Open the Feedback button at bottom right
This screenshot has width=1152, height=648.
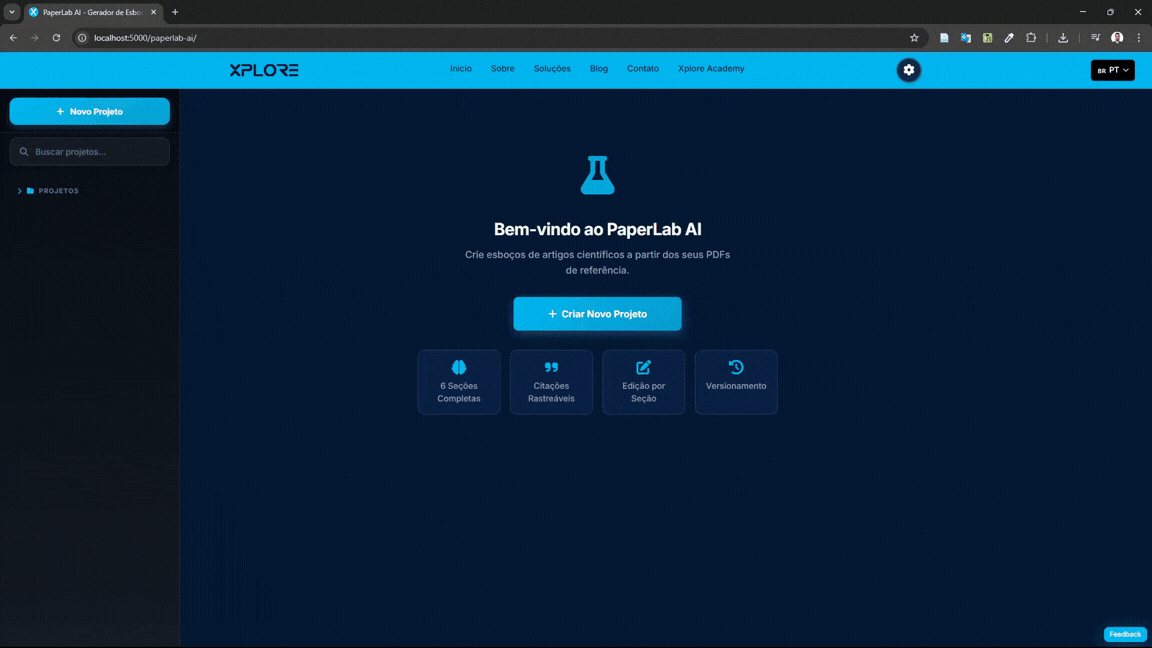(1124, 634)
